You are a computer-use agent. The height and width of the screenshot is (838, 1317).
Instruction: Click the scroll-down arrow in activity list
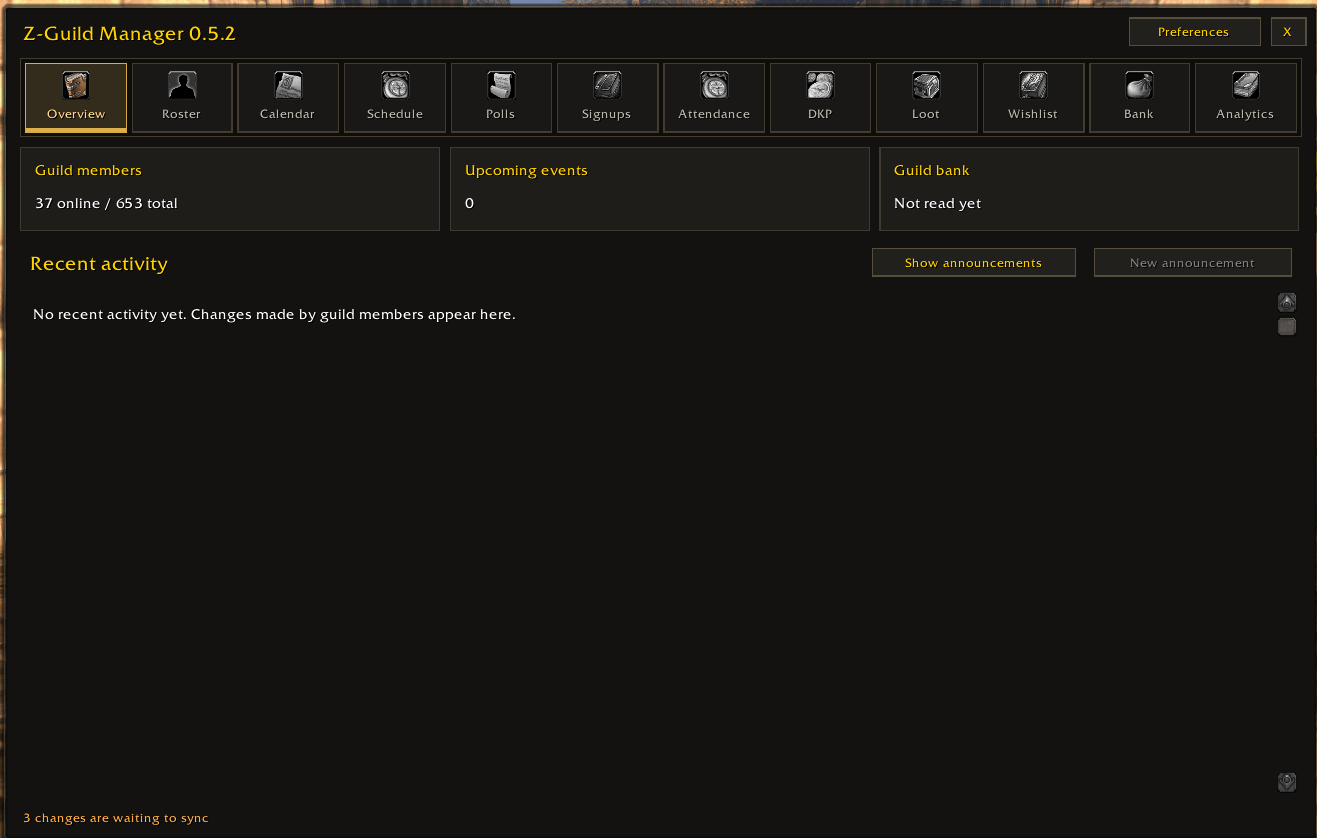point(1287,782)
